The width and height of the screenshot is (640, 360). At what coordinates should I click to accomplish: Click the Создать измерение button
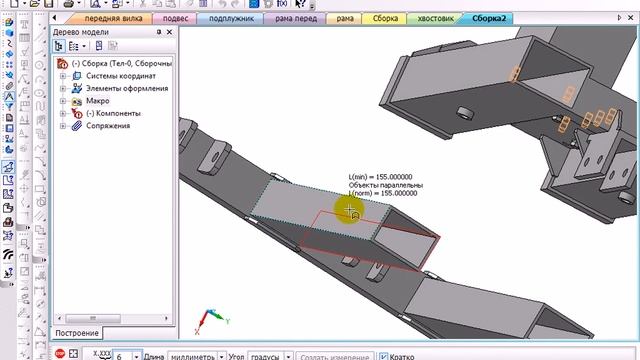334,356
